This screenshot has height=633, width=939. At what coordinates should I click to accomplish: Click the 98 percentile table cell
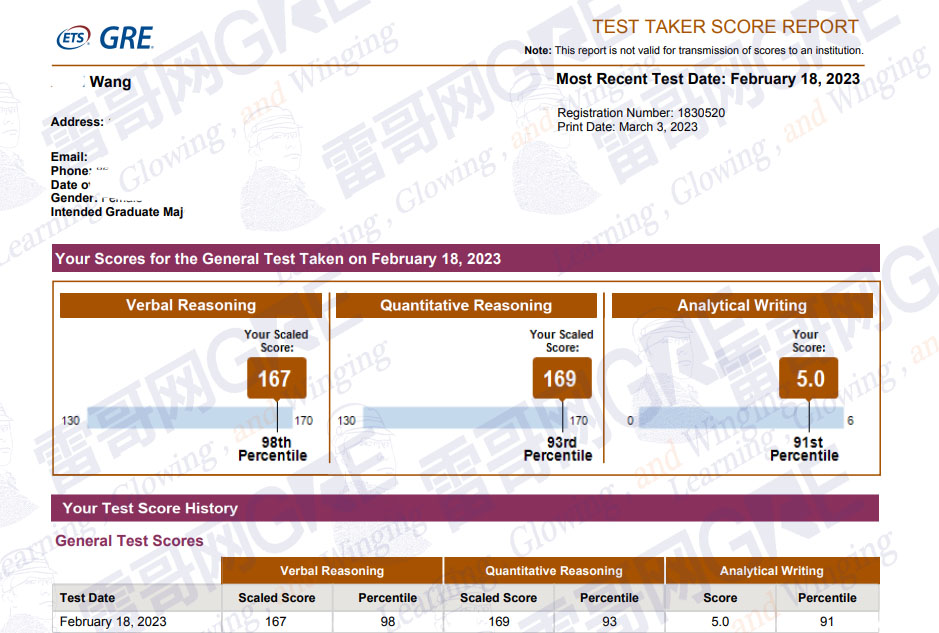coord(387,622)
